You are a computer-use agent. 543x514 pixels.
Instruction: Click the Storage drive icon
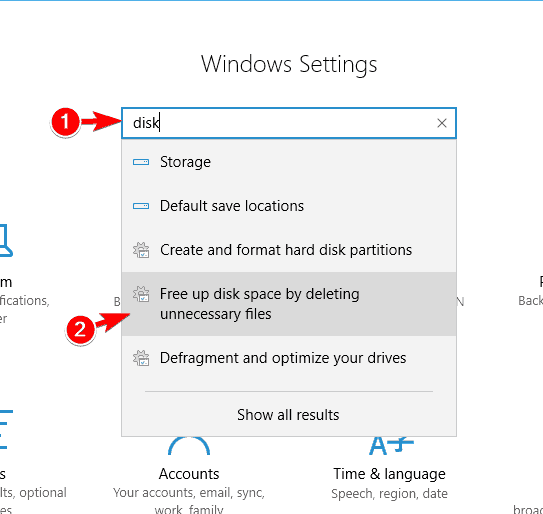[x=141, y=162]
